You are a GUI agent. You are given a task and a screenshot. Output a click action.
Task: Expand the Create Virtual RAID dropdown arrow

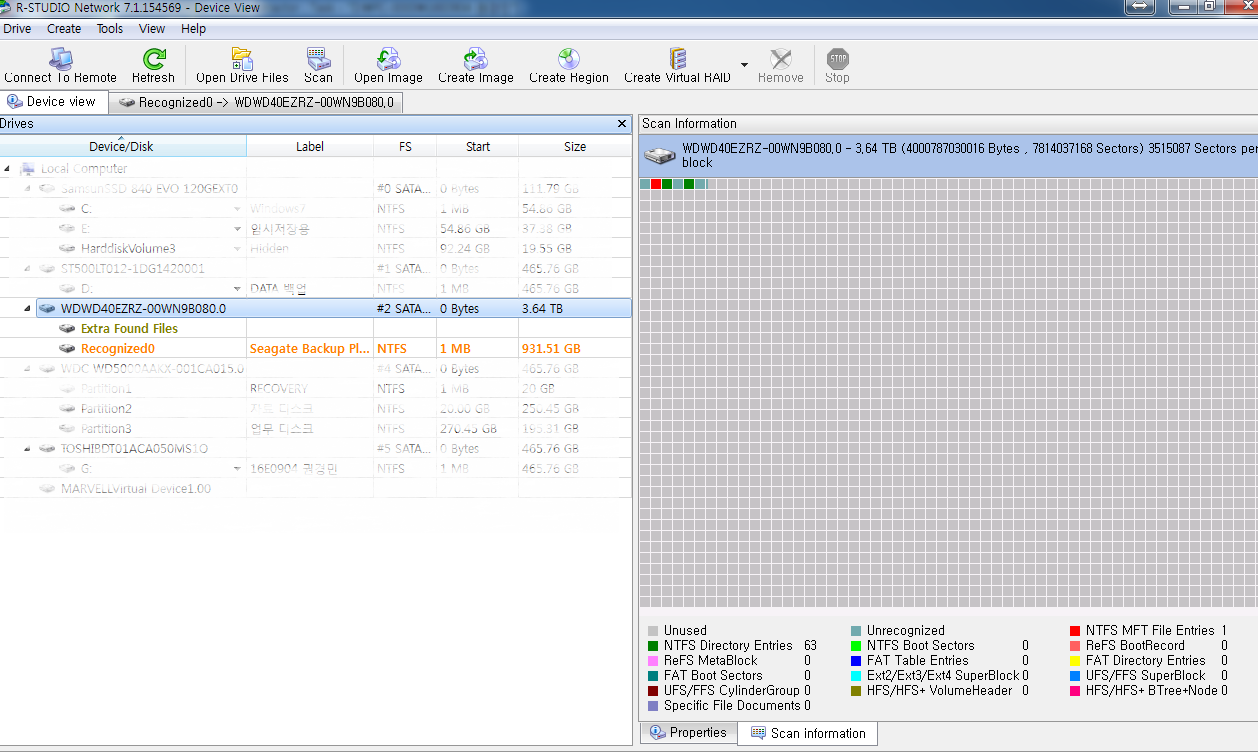tap(744, 65)
